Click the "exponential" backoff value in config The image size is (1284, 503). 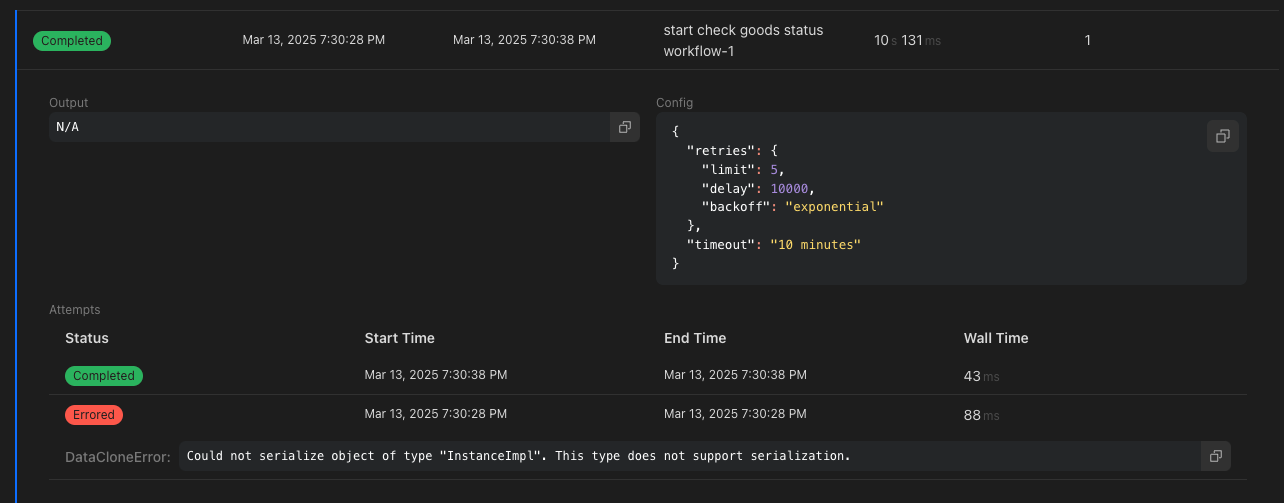click(834, 207)
